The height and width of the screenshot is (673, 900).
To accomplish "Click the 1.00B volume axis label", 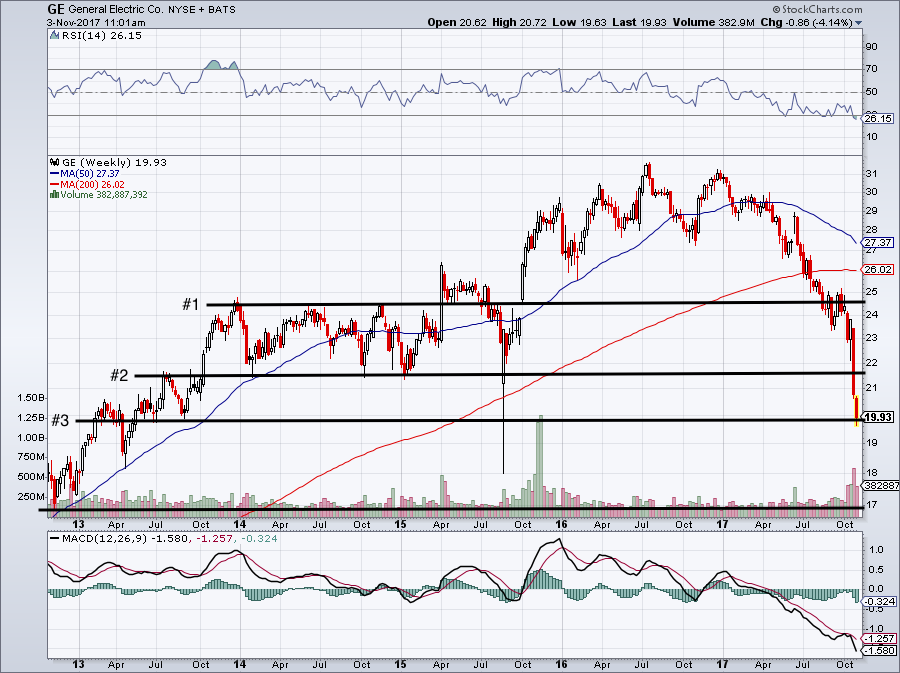I will point(32,437).
